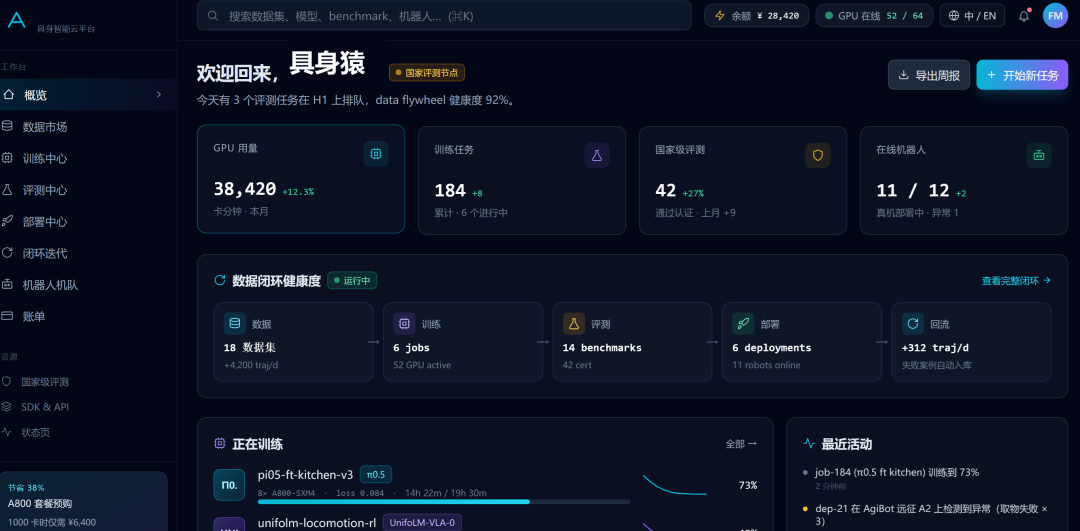
Task: Click the 余额 ¥28,420 balance badge
Action: pyautogui.click(x=756, y=16)
